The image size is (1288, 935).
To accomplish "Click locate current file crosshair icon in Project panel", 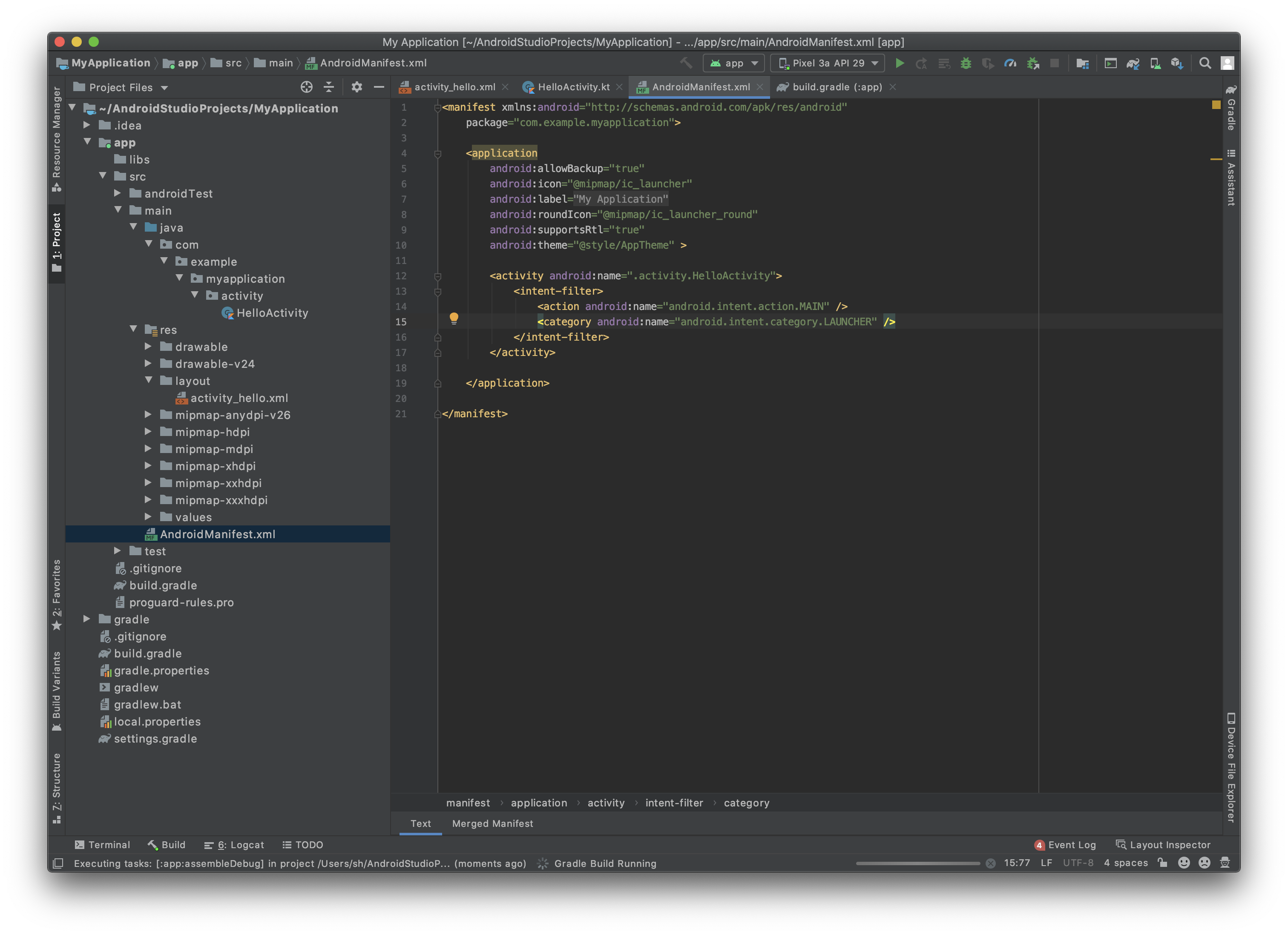I will (x=307, y=87).
